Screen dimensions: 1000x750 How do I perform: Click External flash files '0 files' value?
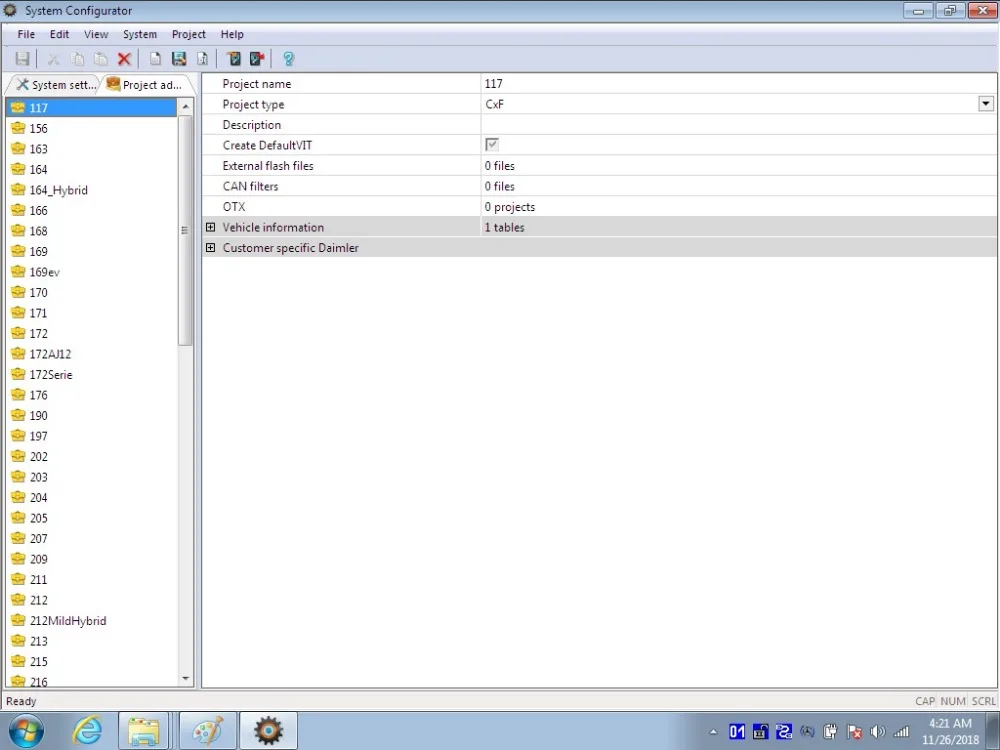[x=499, y=166]
